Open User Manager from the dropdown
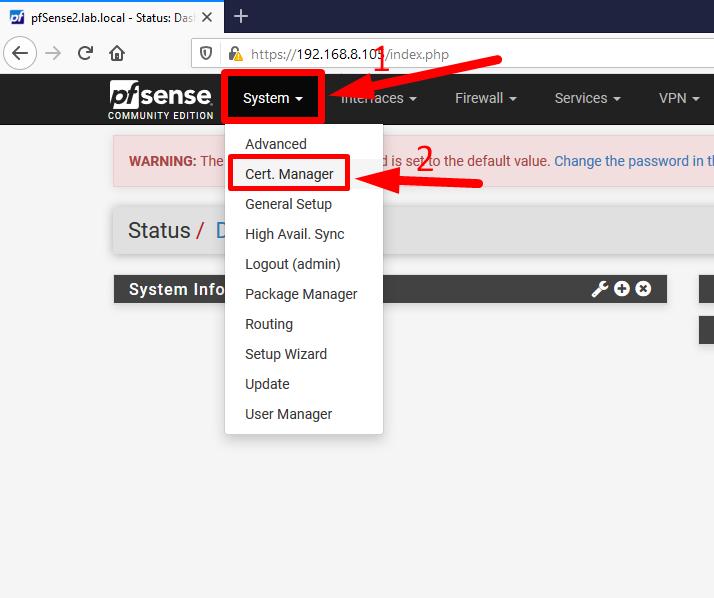Viewport: 714px width, 598px height. (288, 414)
